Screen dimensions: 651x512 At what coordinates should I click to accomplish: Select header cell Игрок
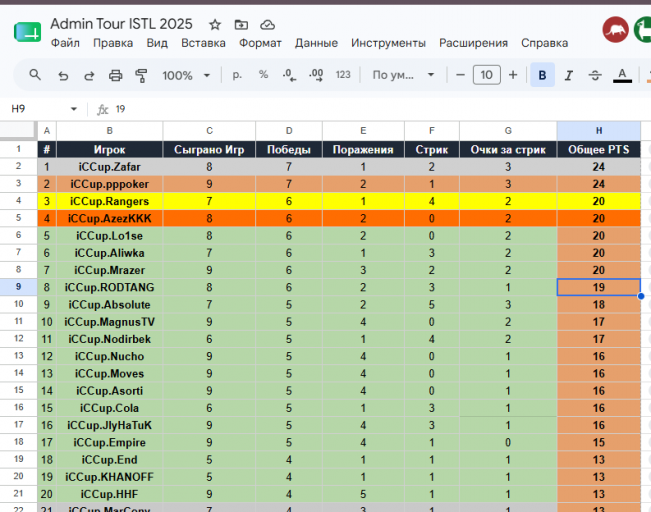pos(110,149)
